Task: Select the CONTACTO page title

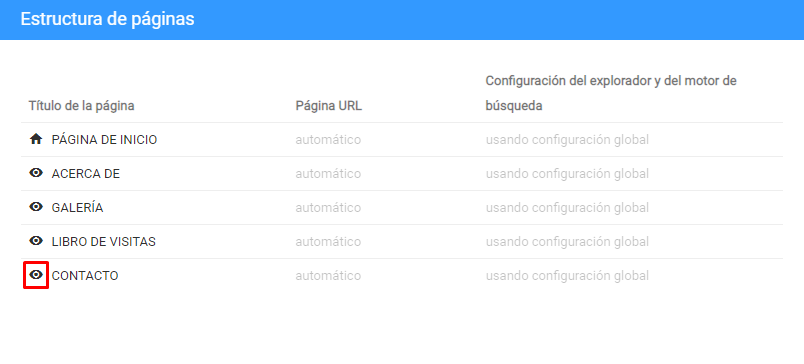Action: (85, 276)
